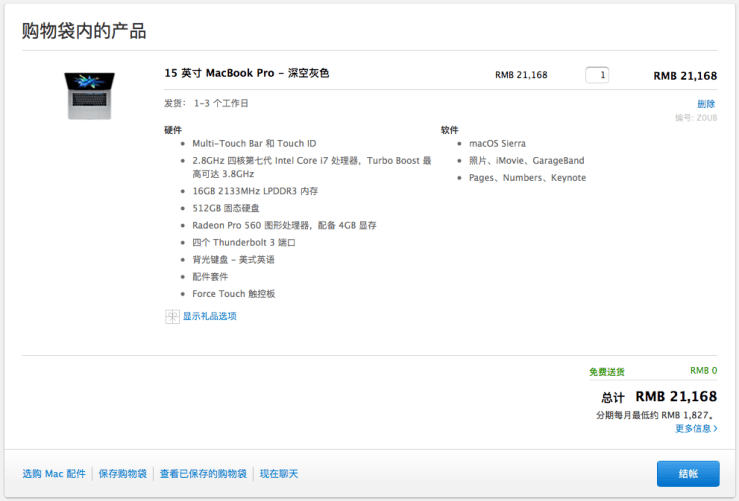The height and width of the screenshot is (501, 739).
Task: Open the 更多信息 link
Action: (692, 428)
